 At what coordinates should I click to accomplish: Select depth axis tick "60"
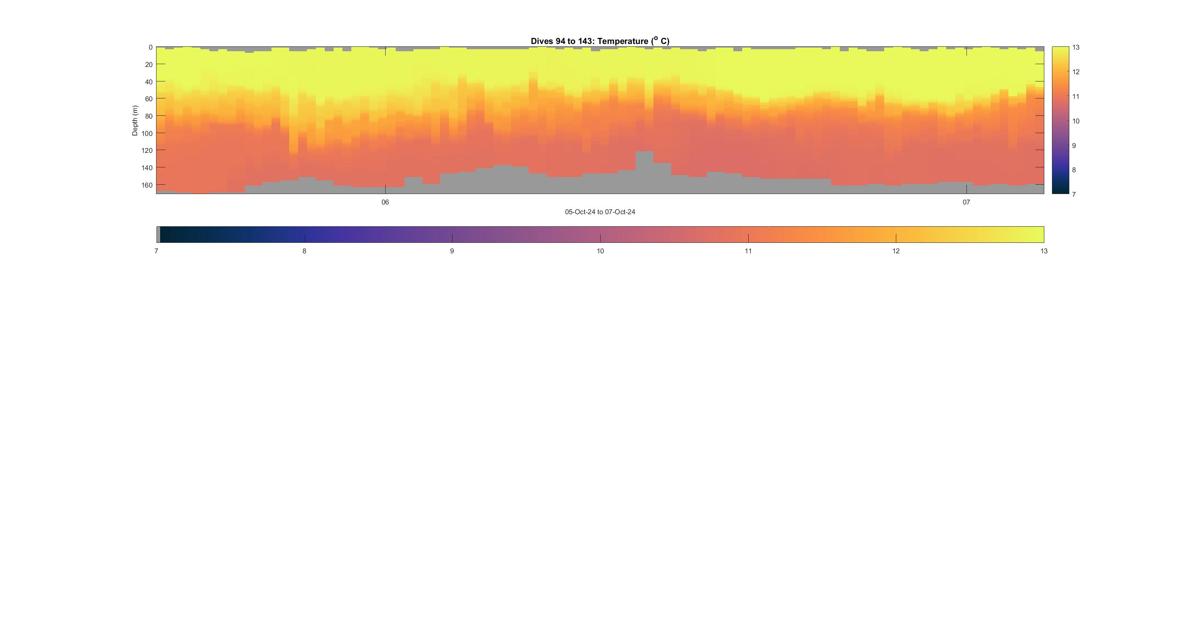148,99
